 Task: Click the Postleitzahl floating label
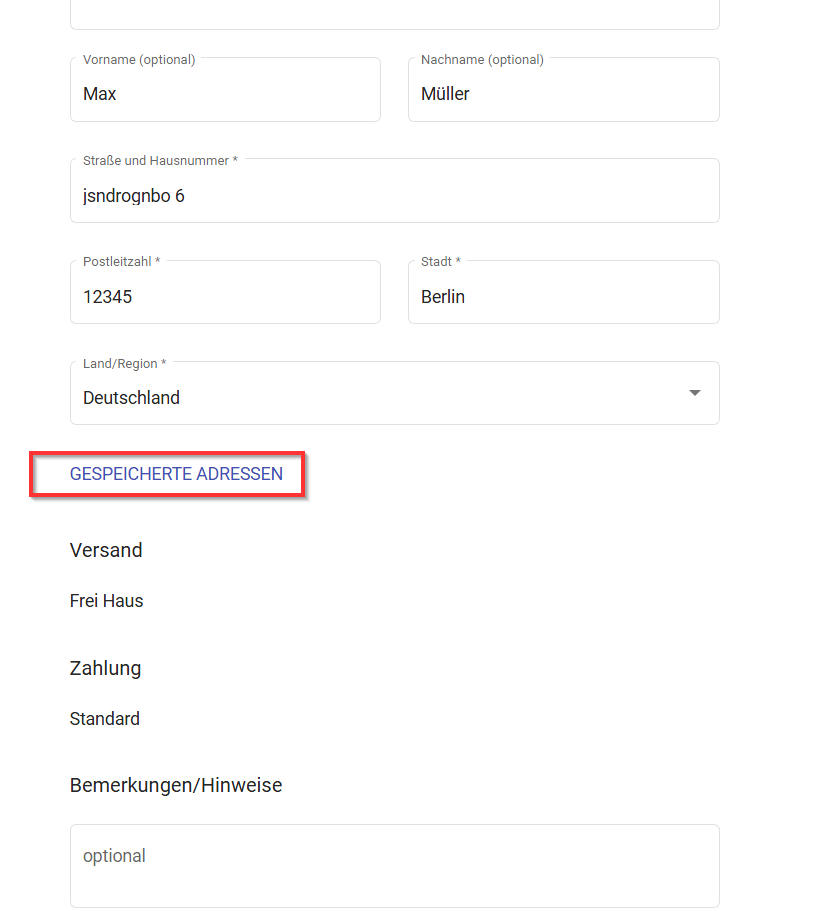click(121, 262)
